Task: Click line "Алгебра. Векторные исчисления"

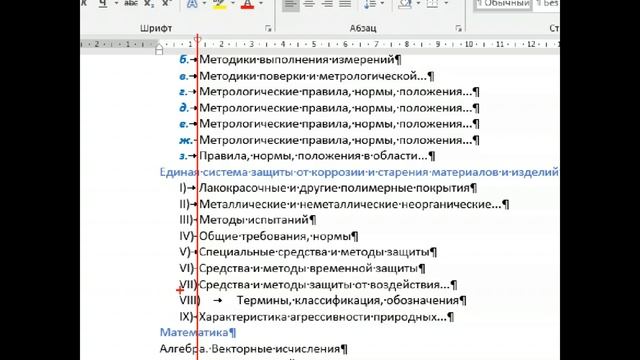Action: (x=250, y=349)
